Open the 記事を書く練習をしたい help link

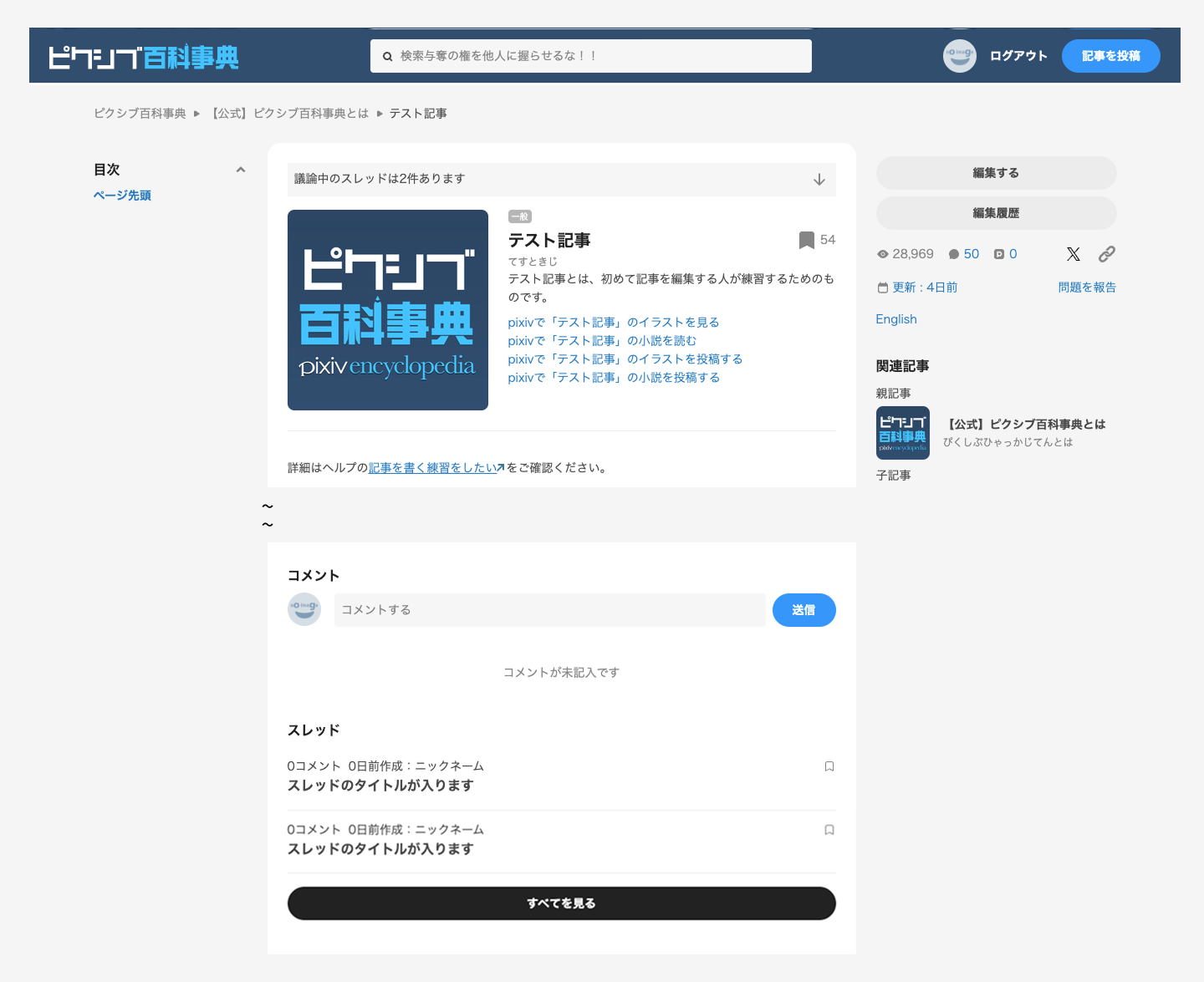[x=436, y=468]
